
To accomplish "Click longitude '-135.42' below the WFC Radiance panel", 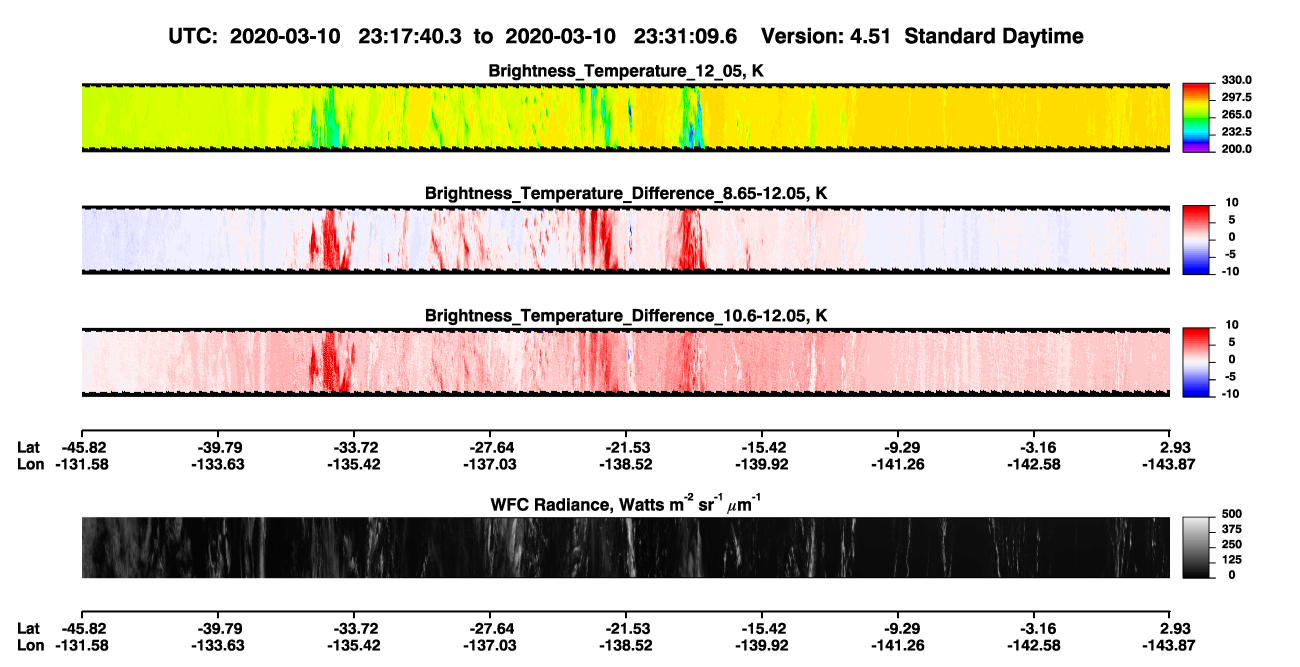I will 353,645.
